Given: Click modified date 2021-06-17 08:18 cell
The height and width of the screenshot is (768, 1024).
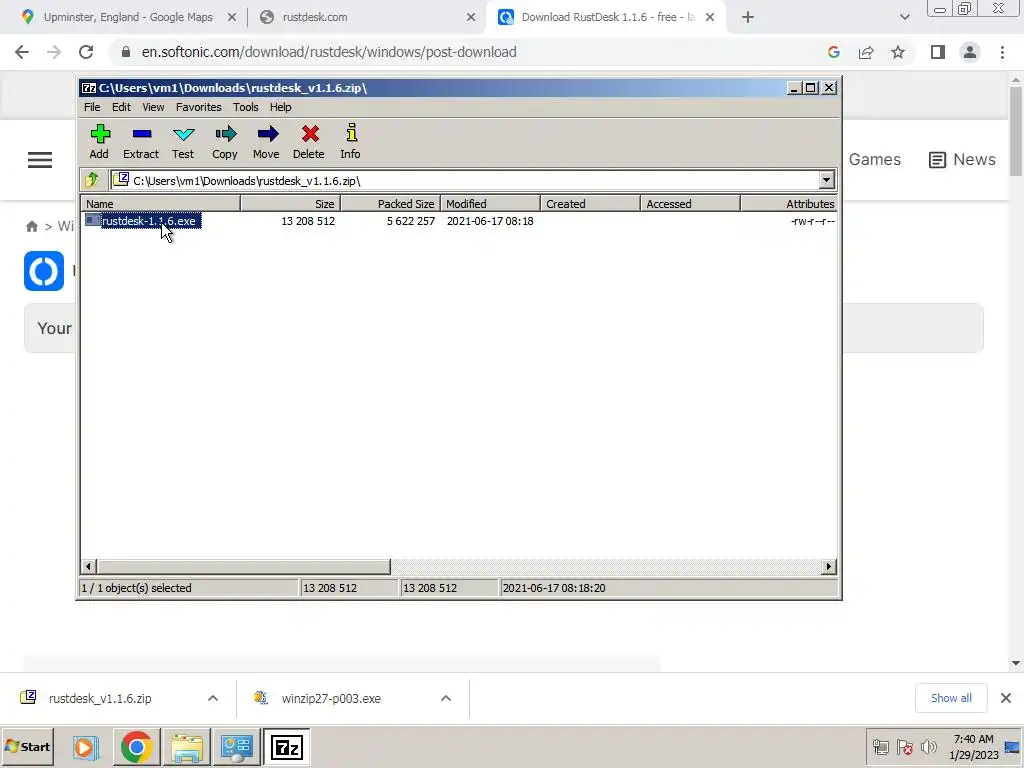Looking at the screenshot, I should (490, 221).
